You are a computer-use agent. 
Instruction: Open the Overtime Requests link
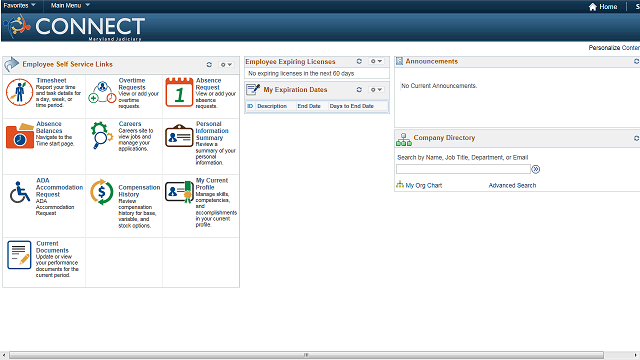click(x=132, y=84)
